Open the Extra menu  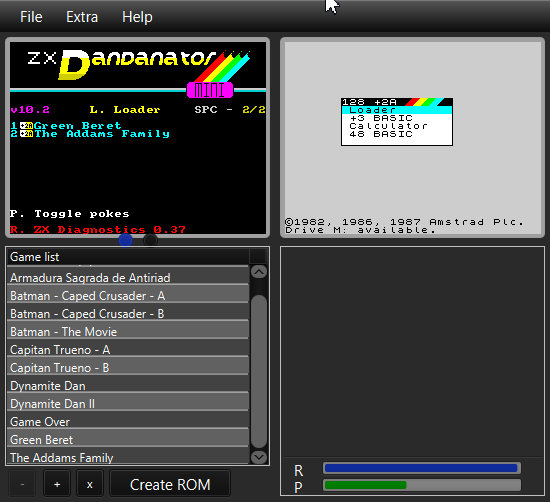(x=82, y=17)
